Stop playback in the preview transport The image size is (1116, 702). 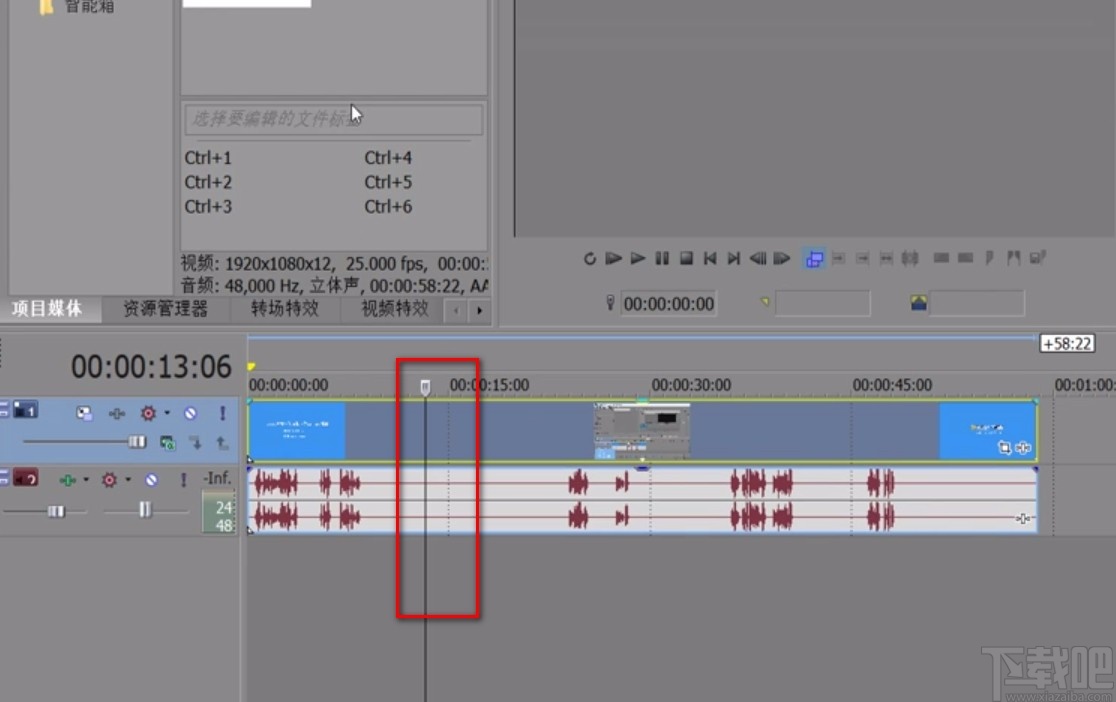click(686, 259)
